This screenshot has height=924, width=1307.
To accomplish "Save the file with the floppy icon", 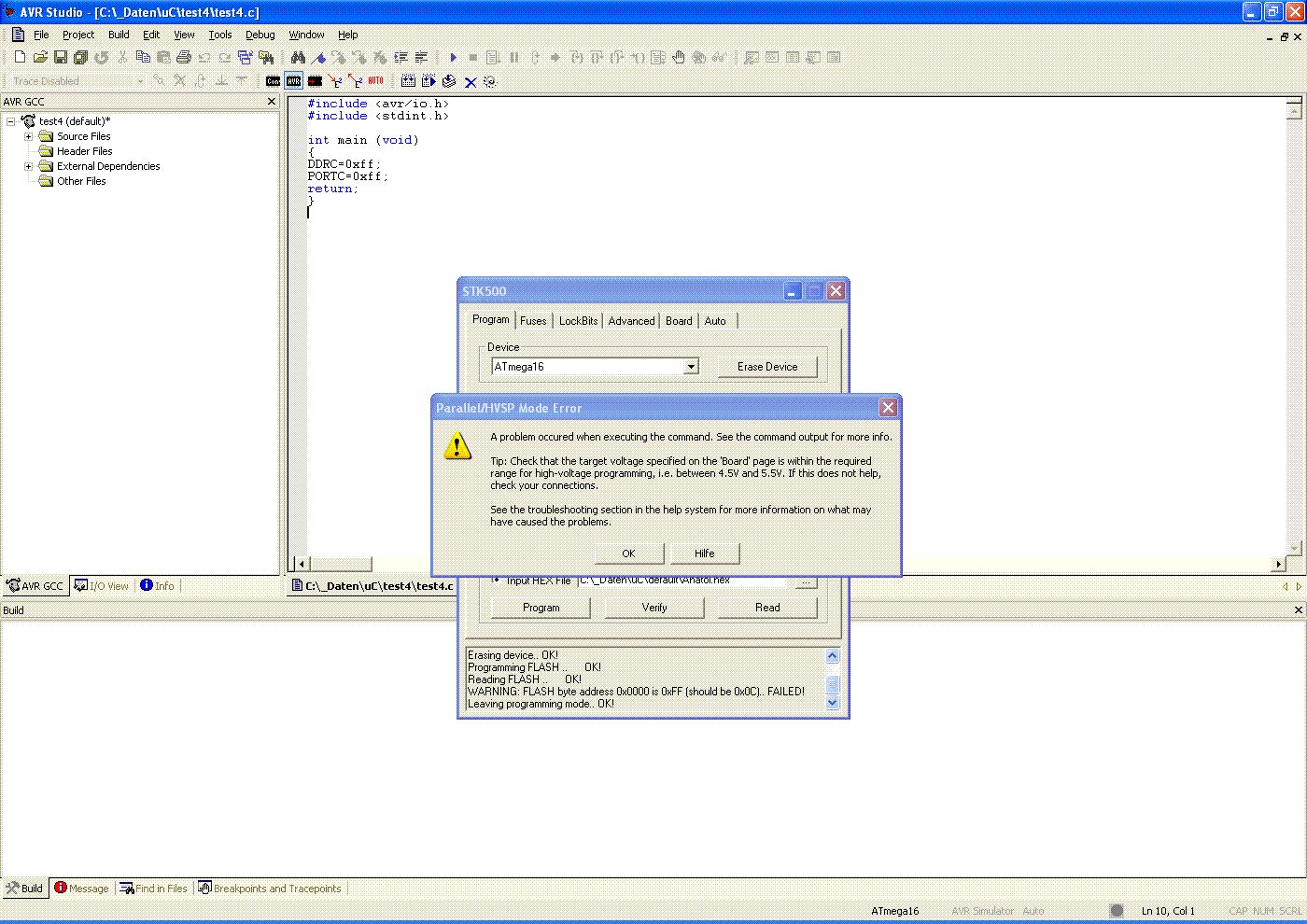I will coord(61,58).
